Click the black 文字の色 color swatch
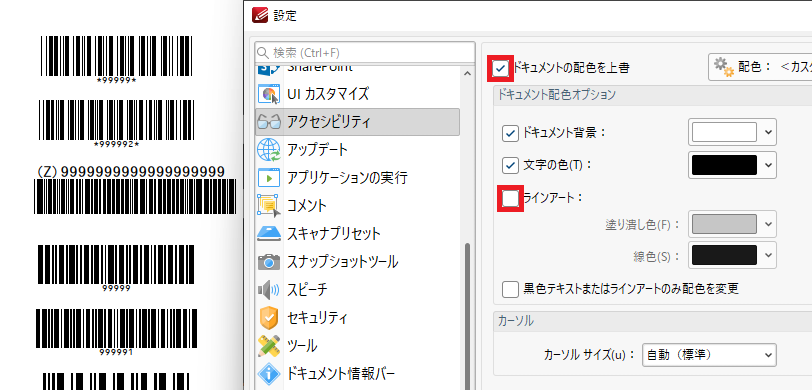The width and height of the screenshot is (812, 390). (724, 165)
